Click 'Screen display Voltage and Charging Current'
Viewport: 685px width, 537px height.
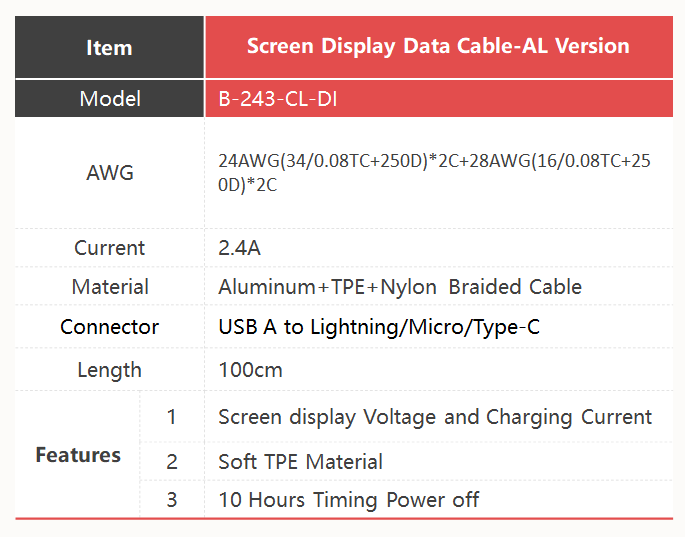pyautogui.click(x=435, y=417)
